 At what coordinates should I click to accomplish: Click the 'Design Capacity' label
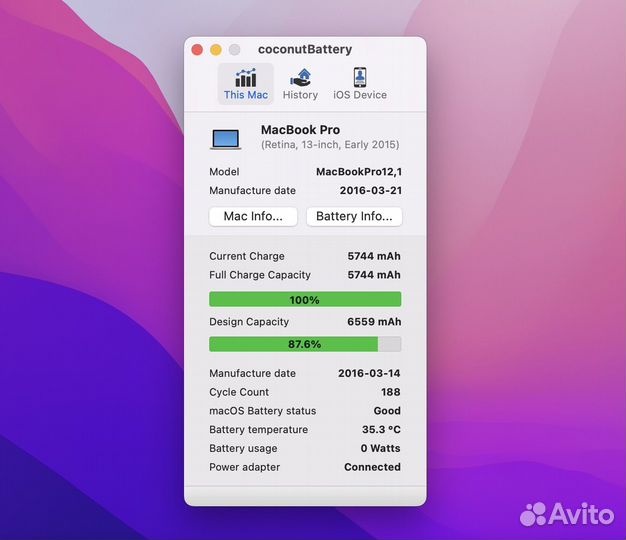(249, 322)
